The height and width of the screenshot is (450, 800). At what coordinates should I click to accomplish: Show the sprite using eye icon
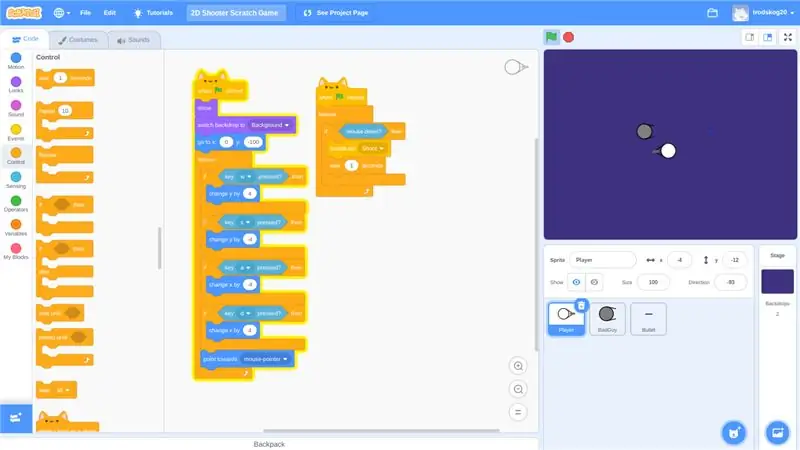[576, 282]
